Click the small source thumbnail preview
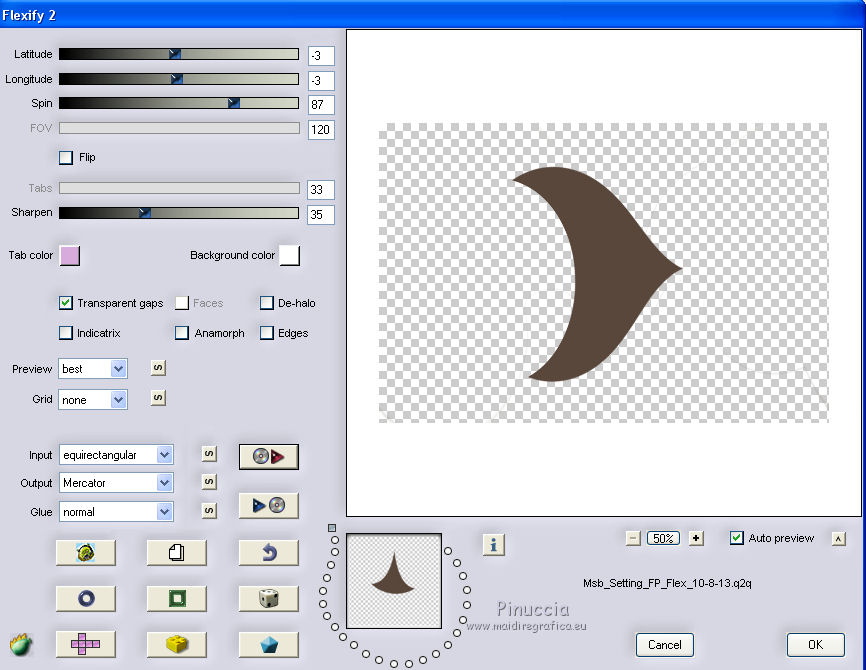 pyautogui.click(x=394, y=581)
